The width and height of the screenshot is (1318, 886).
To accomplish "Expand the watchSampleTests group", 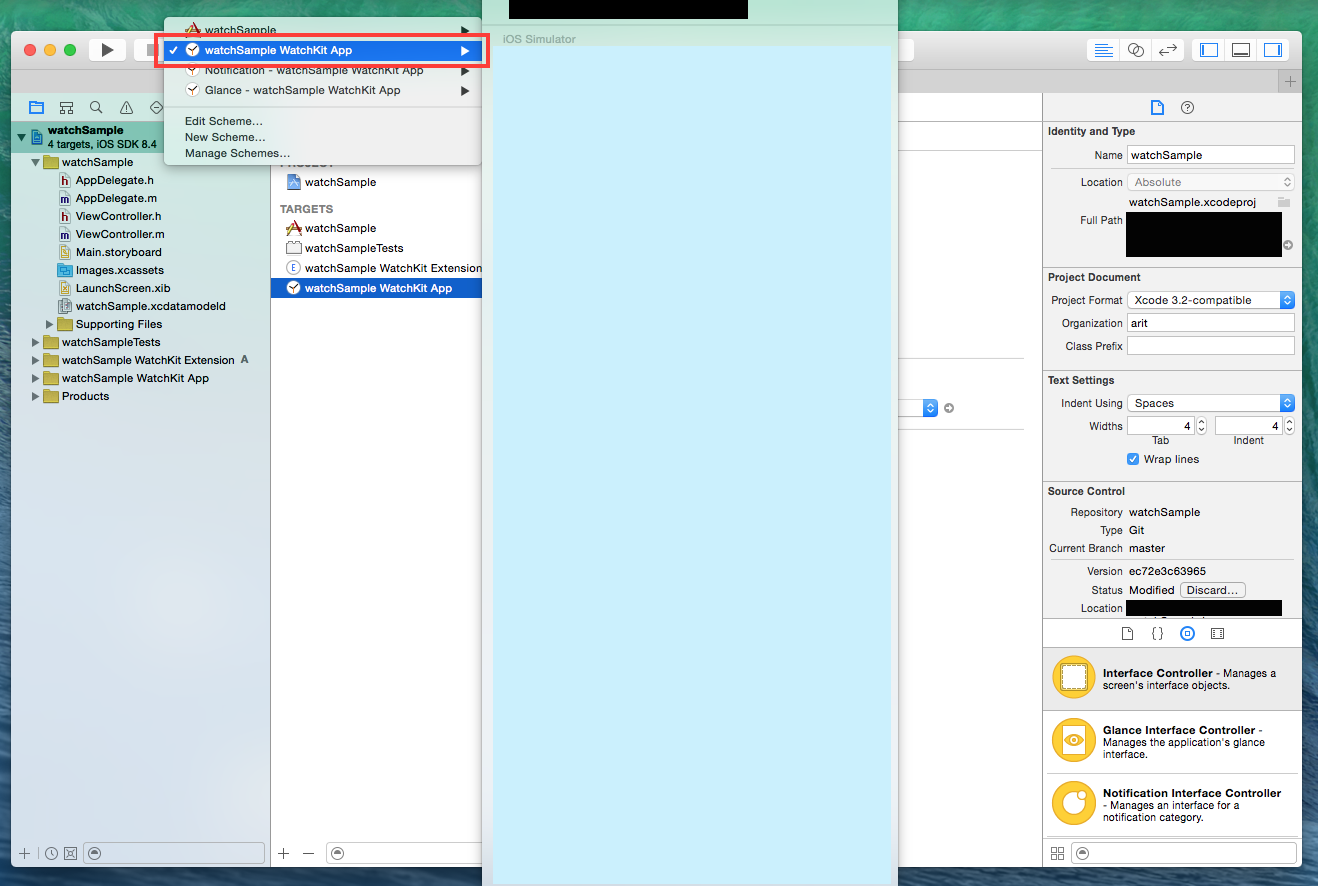I will 36,342.
